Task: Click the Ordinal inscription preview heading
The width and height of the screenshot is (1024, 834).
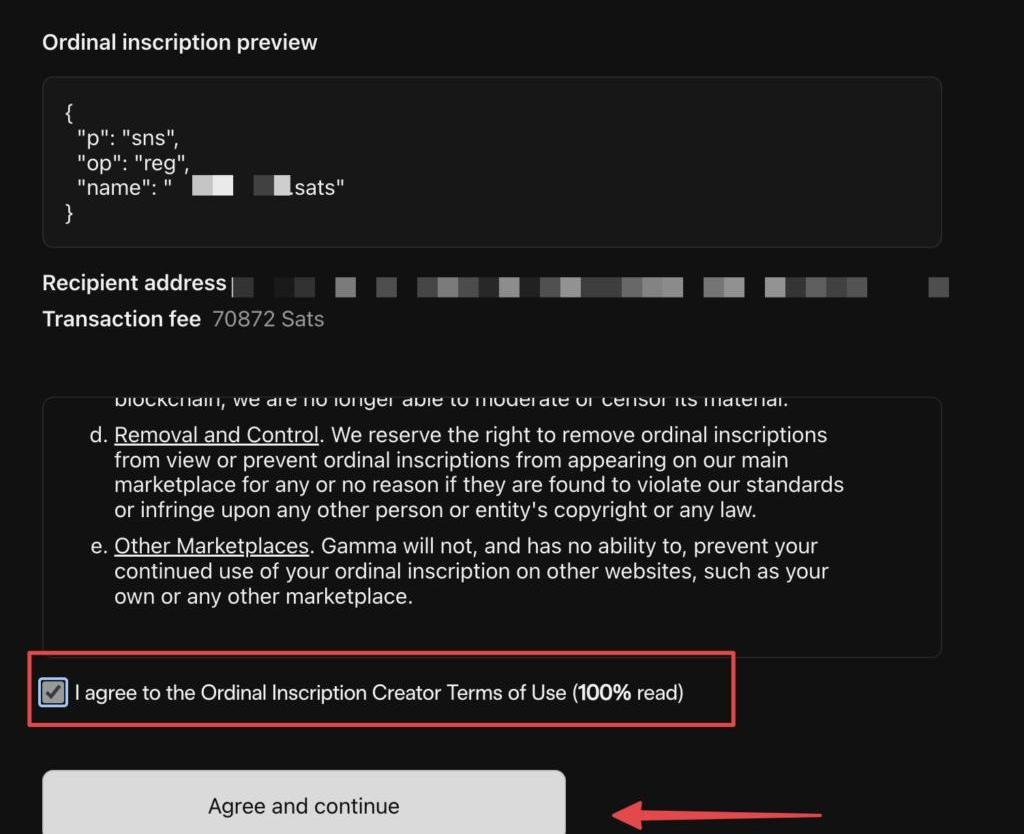Action: 180,42
